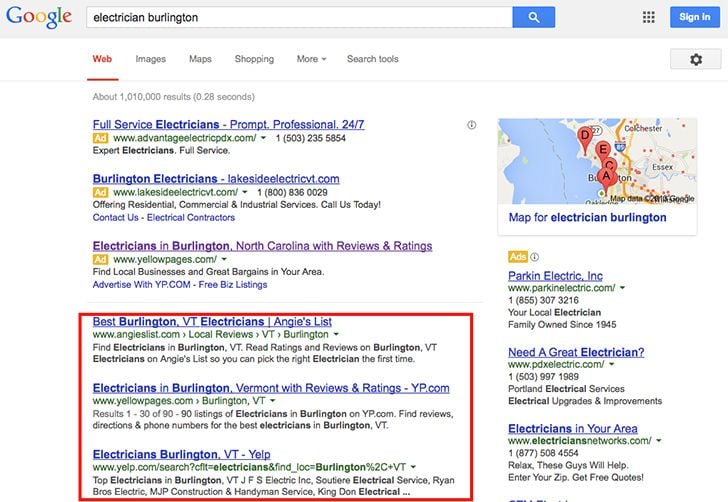Expand the lakesideelectricvt.com URL dropdown arrow
This screenshot has height=502, width=728.
(x=245, y=192)
